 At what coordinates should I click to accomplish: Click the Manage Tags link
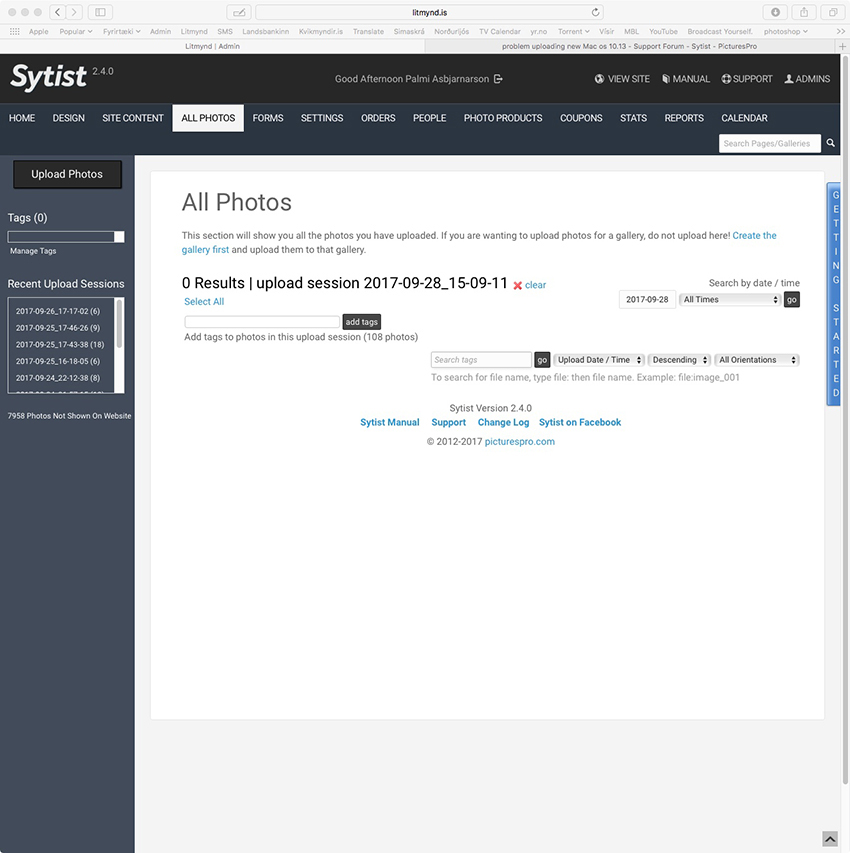coord(33,251)
